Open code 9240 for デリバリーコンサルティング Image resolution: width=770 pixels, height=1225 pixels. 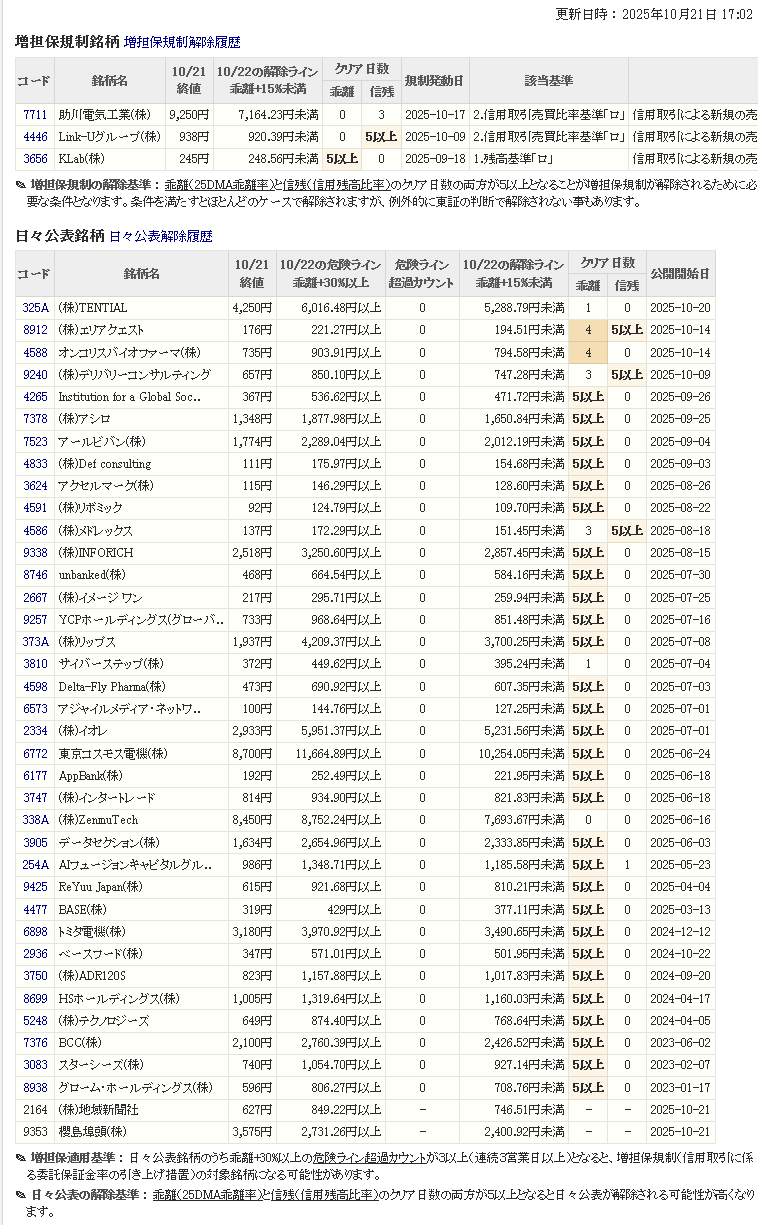pos(35,375)
